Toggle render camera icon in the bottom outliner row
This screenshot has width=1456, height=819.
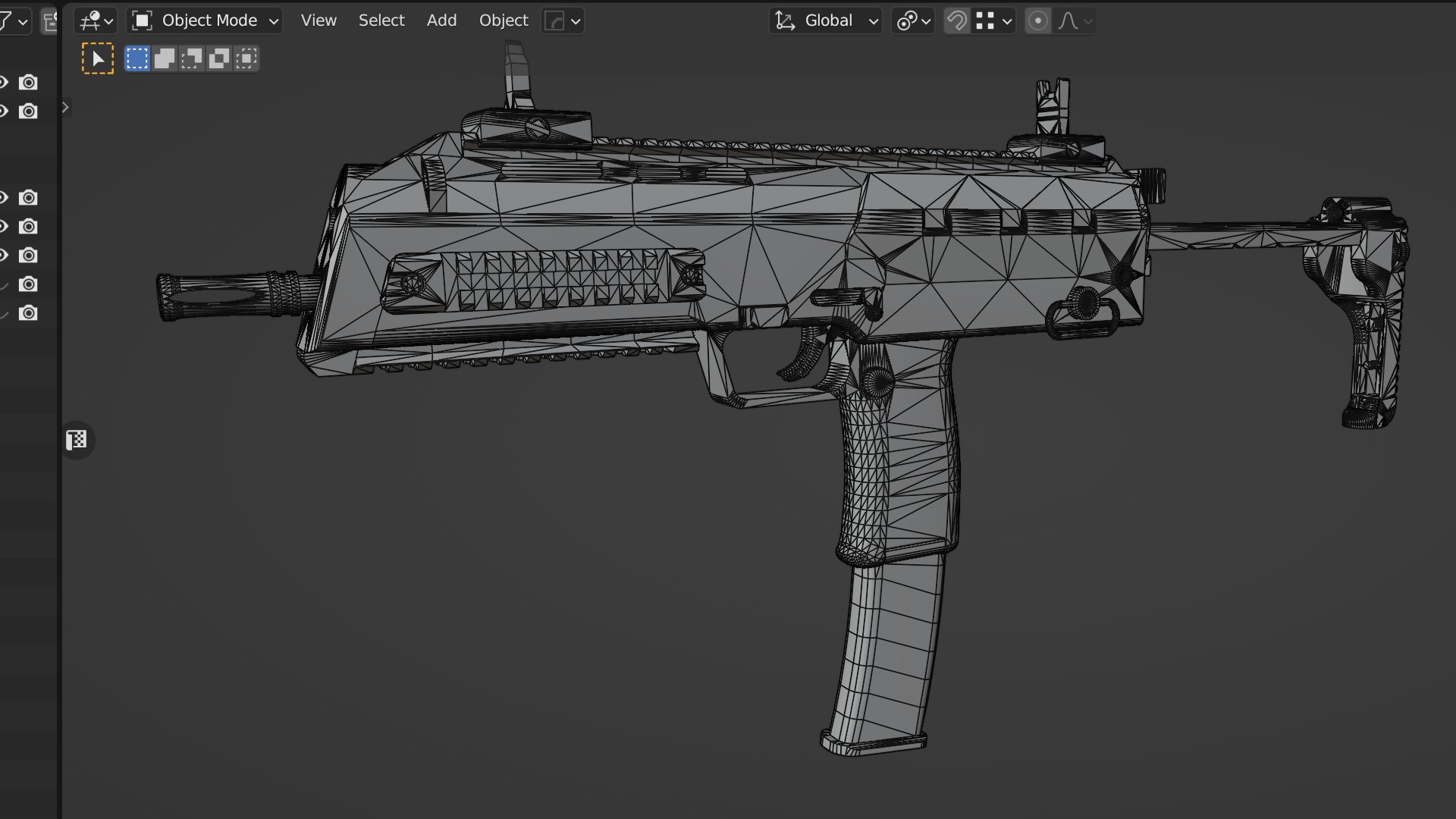28,312
